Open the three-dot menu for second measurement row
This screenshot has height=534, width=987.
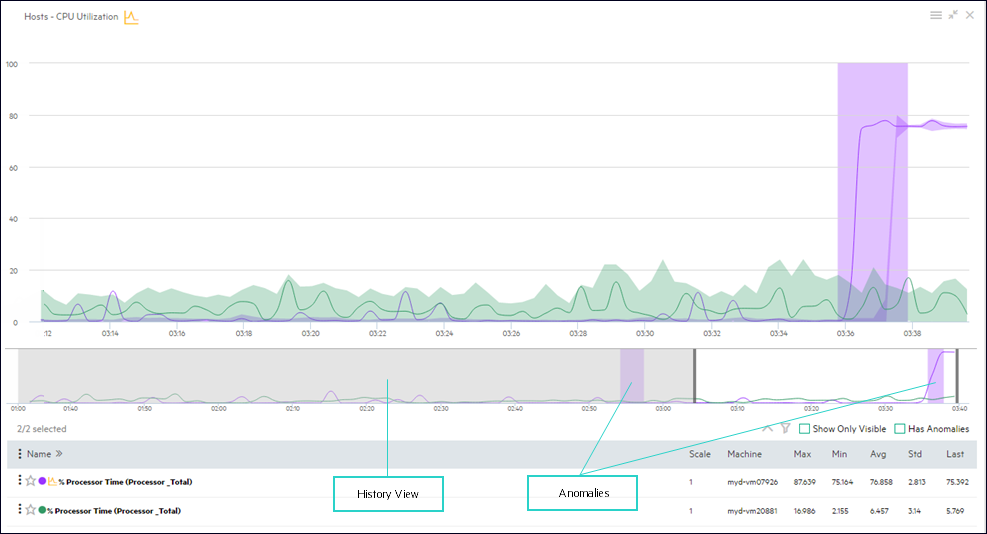20,510
